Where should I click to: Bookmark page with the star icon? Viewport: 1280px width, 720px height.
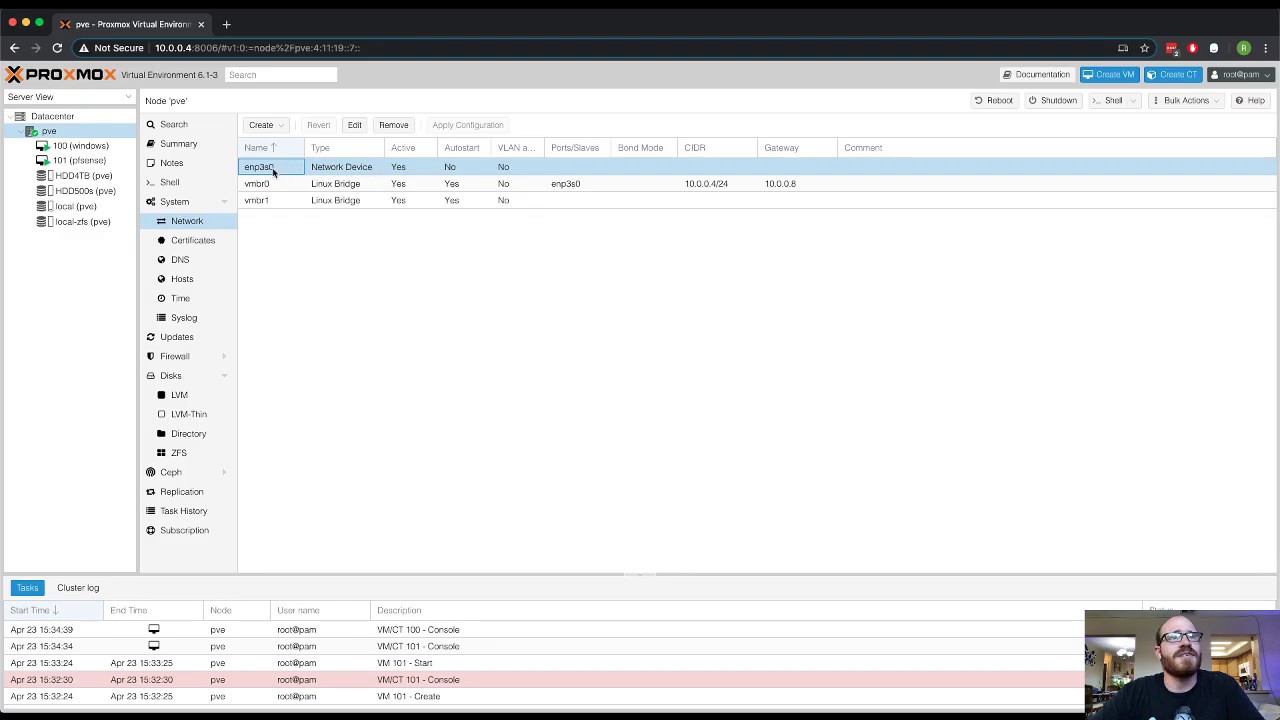click(1144, 48)
